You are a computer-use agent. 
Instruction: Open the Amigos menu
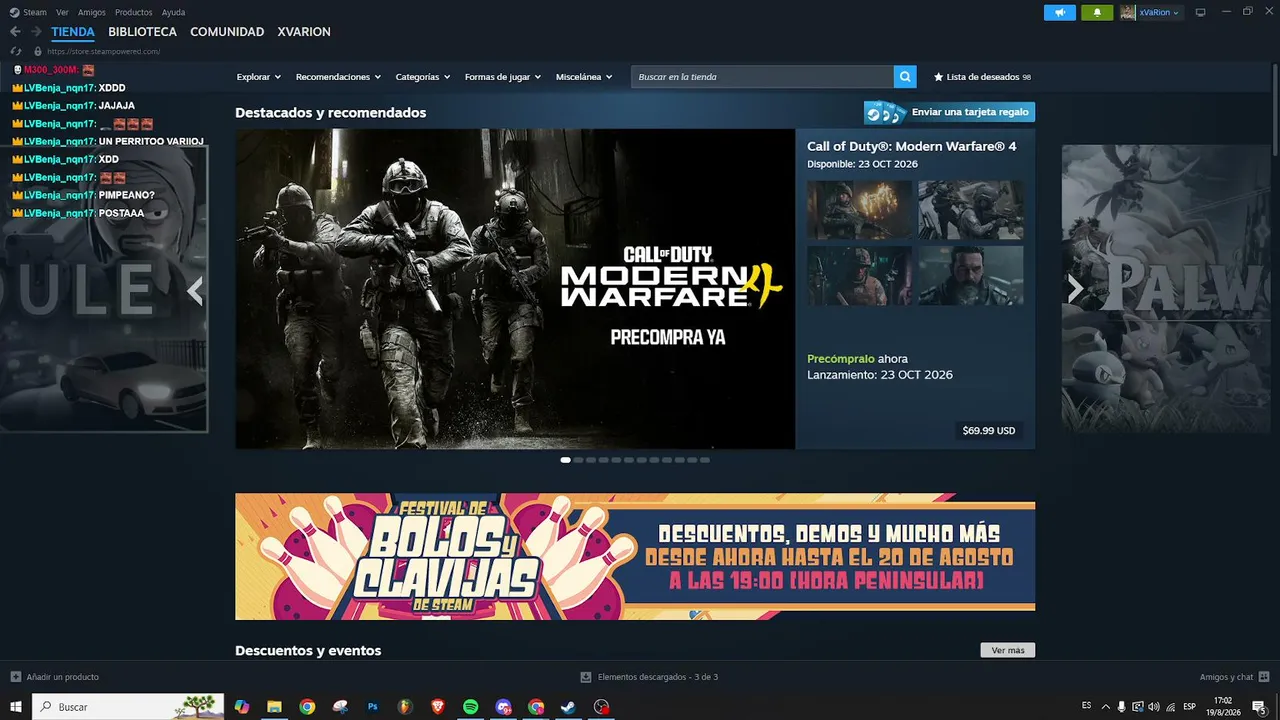point(92,12)
